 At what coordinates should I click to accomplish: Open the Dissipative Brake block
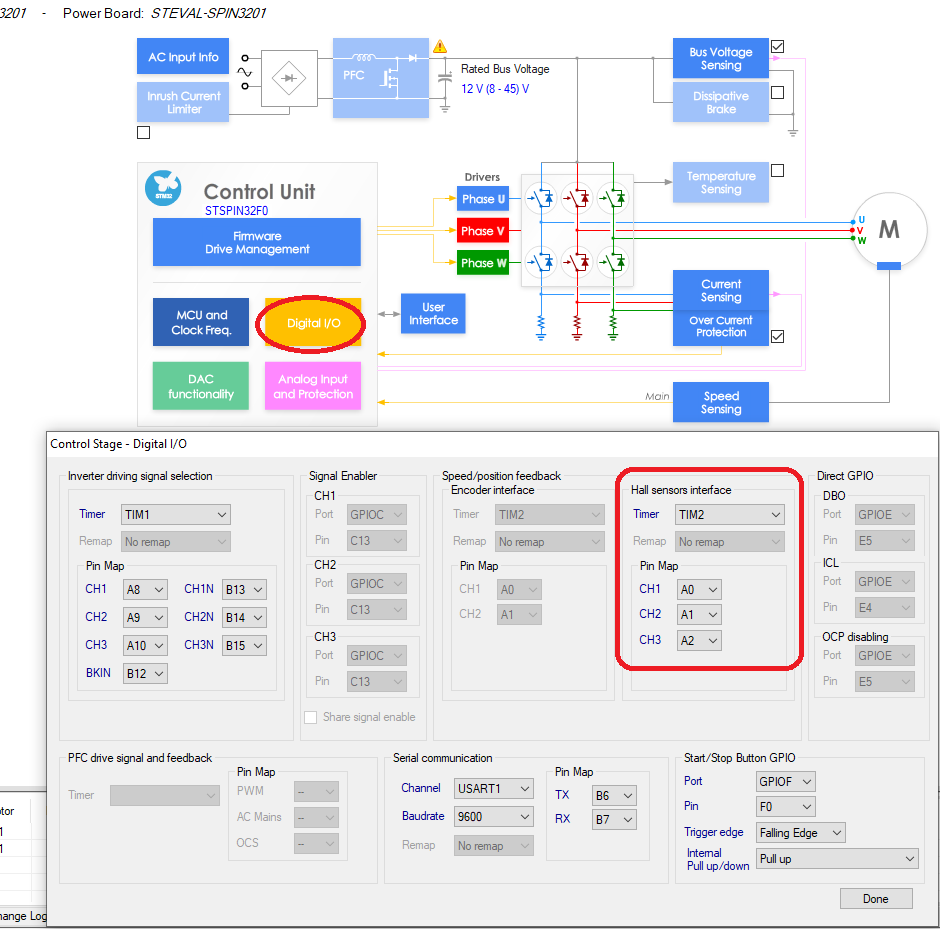721,102
